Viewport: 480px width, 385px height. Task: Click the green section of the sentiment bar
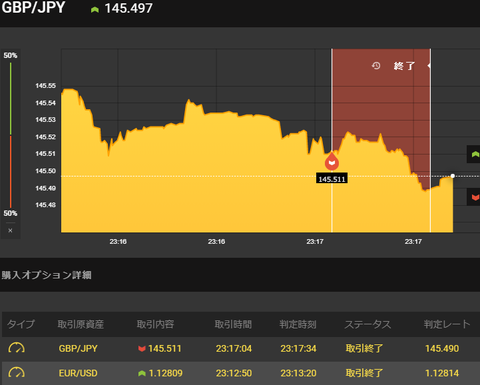click(11, 99)
